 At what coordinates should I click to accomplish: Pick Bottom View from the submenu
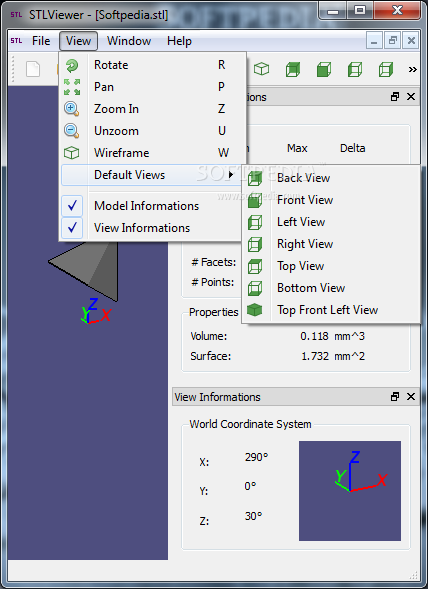point(331,288)
